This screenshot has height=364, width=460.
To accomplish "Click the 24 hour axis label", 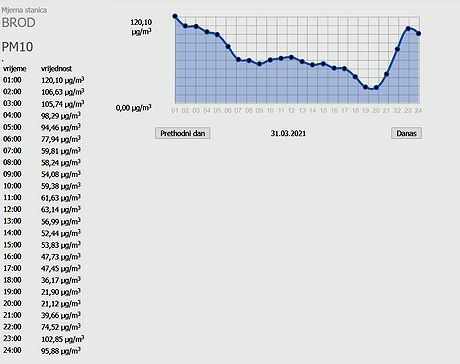I will tap(418, 110).
